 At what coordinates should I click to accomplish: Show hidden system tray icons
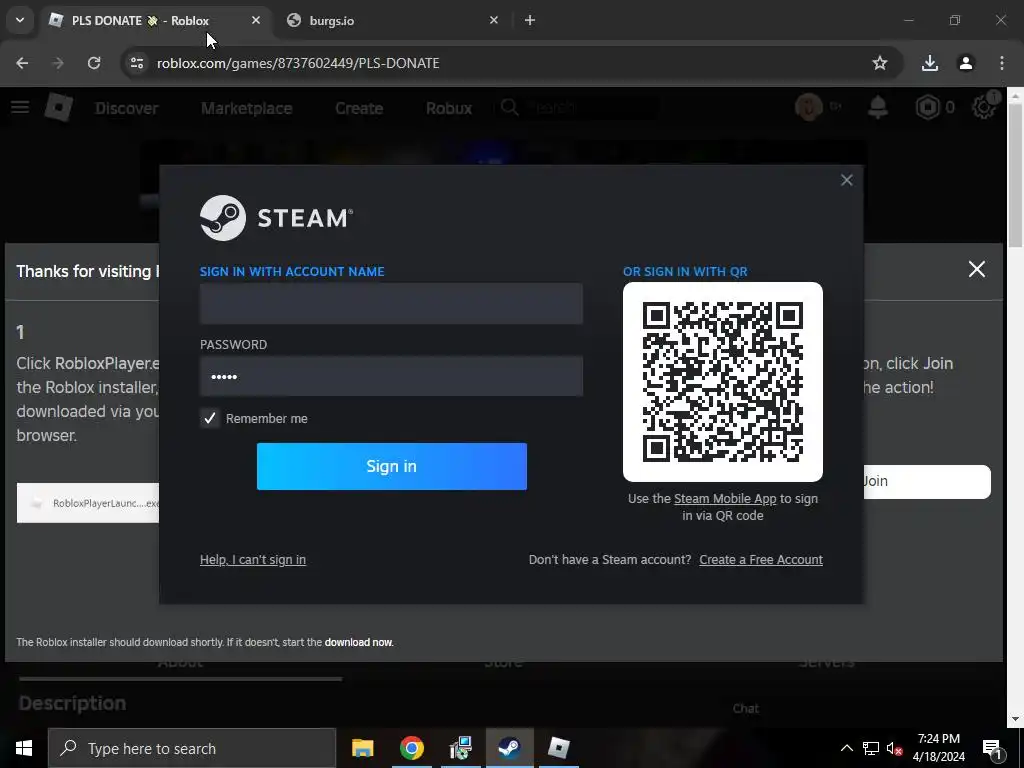[x=846, y=748]
